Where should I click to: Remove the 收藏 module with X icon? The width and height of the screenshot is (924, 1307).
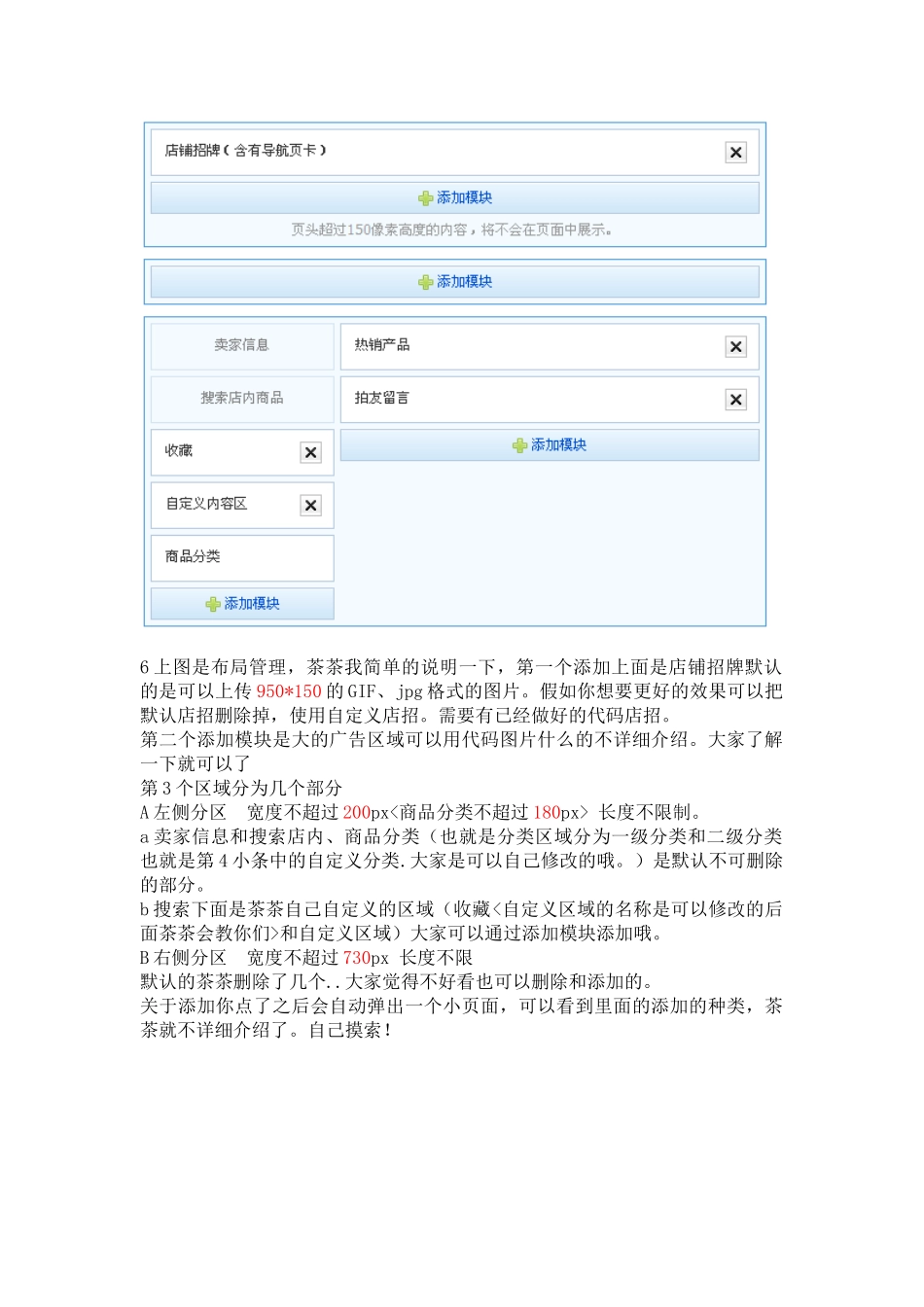310,452
